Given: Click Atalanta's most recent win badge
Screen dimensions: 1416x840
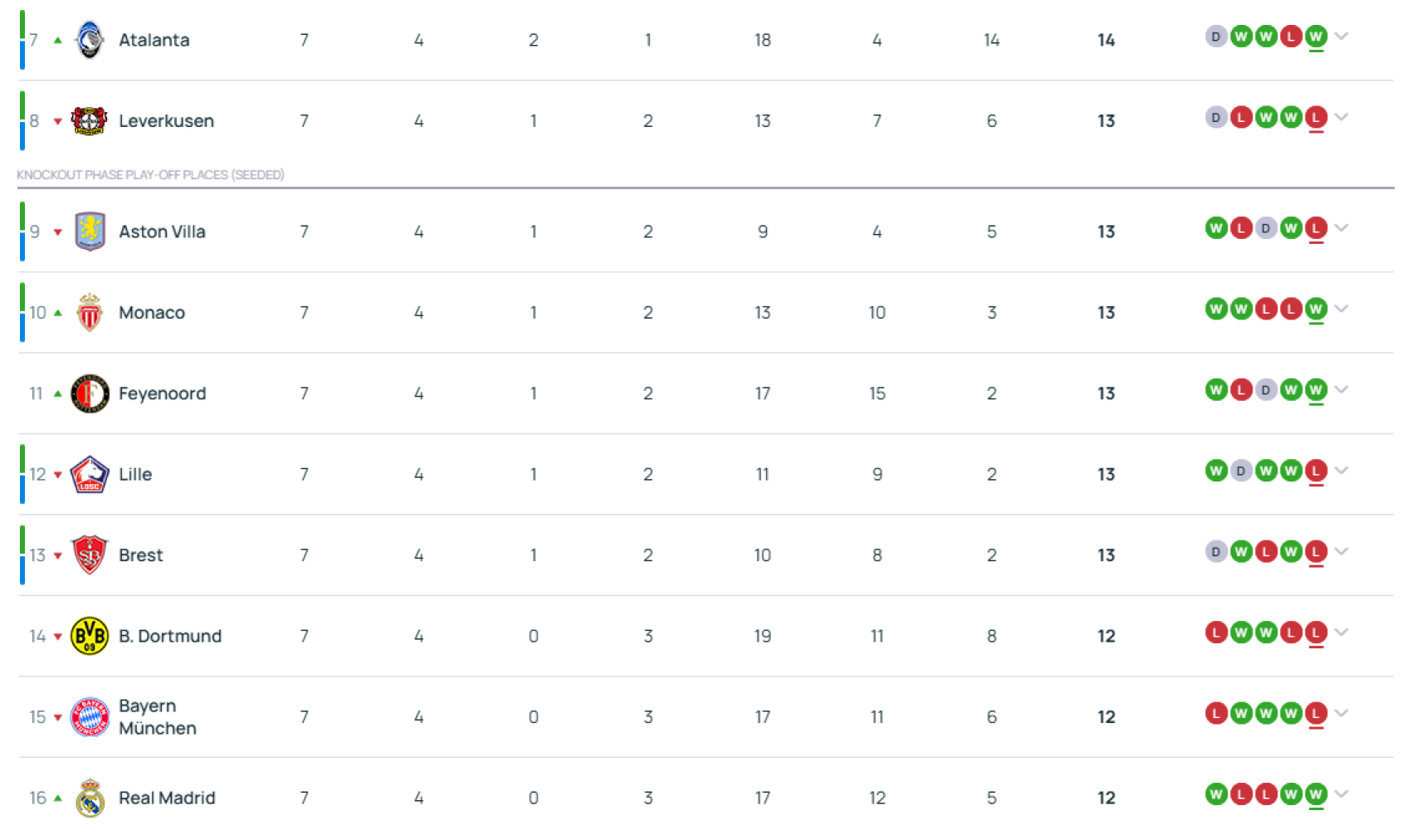Looking at the screenshot, I should tap(1314, 36).
